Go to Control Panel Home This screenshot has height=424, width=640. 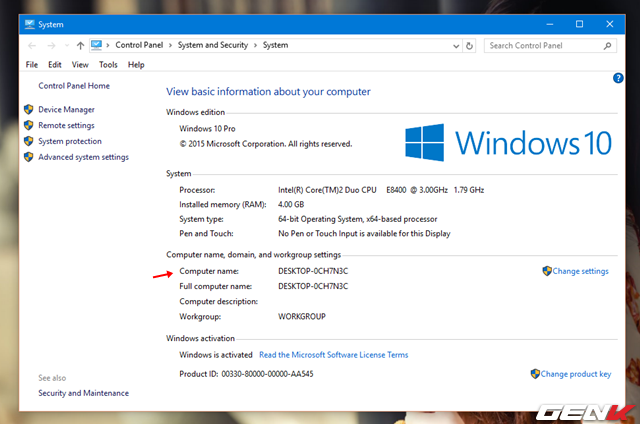[x=74, y=86]
